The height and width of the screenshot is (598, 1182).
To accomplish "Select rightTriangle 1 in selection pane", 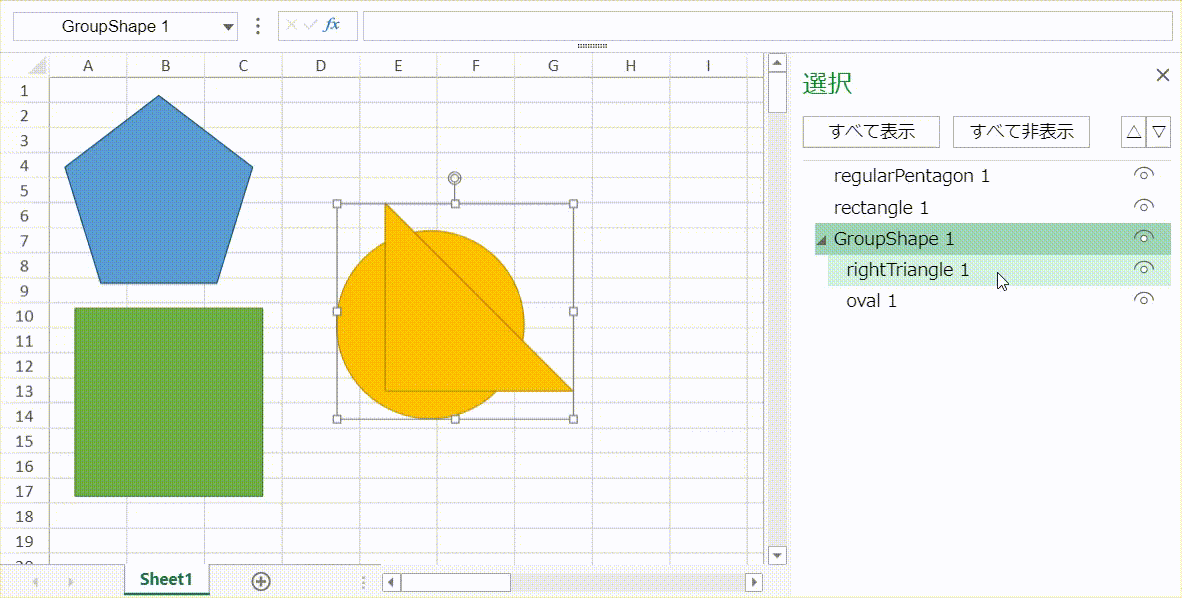I will coord(907,270).
